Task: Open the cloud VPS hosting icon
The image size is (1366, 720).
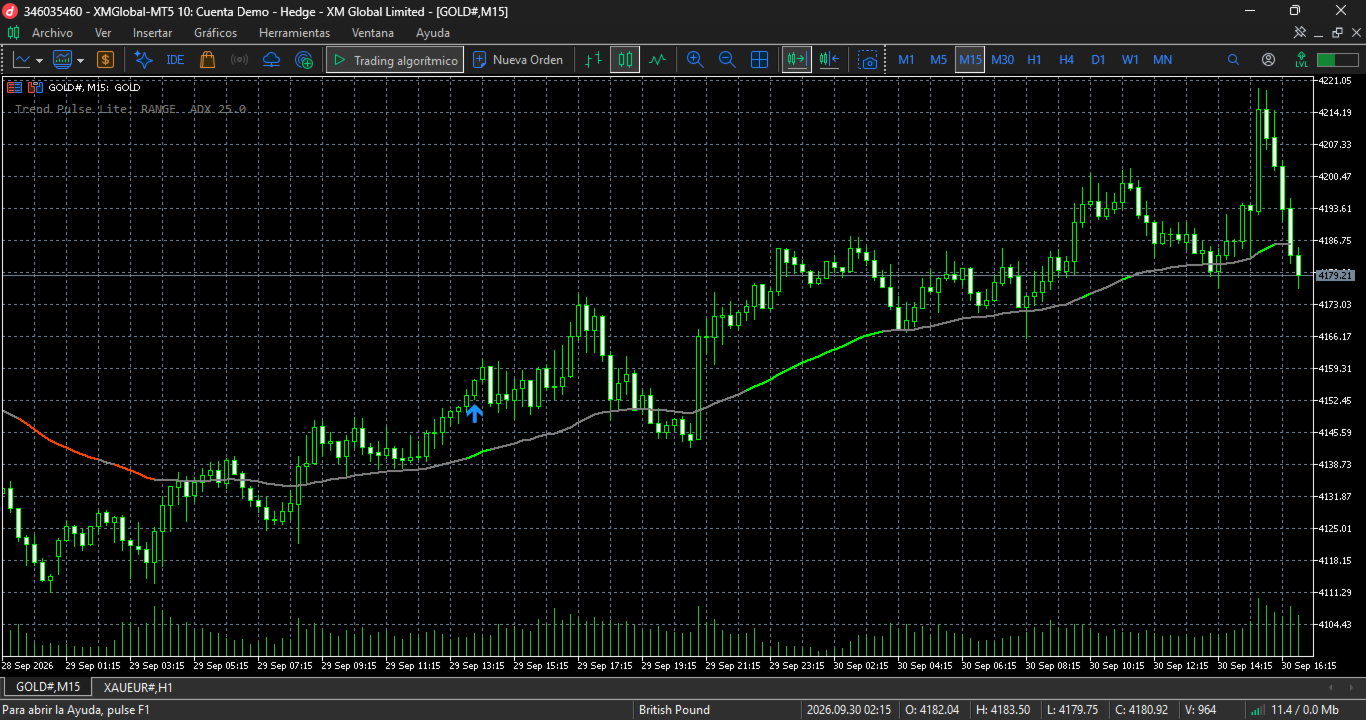Action: tap(271, 60)
